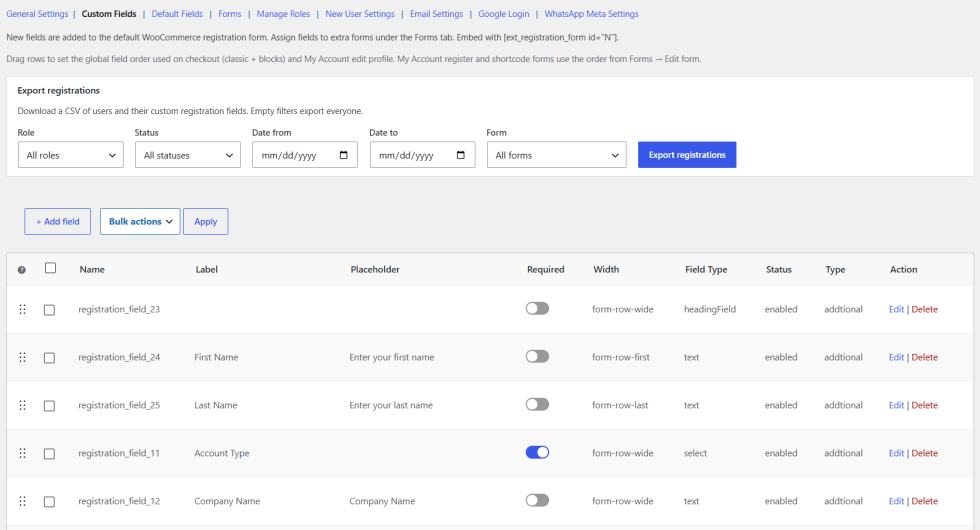Check the box for registration_field_11
This screenshot has width=980, height=530.
click(x=49, y=454)
